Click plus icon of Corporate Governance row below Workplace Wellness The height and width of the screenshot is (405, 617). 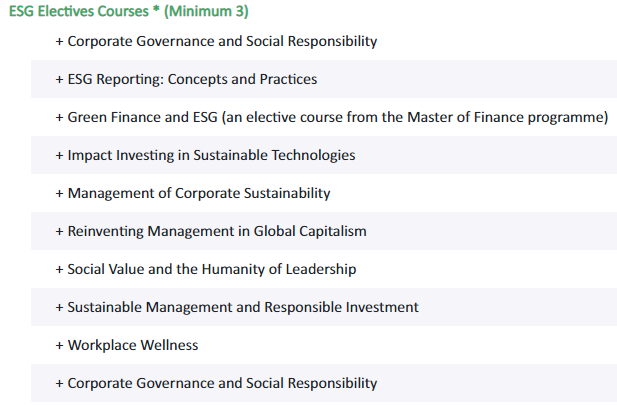pos(59,383)
